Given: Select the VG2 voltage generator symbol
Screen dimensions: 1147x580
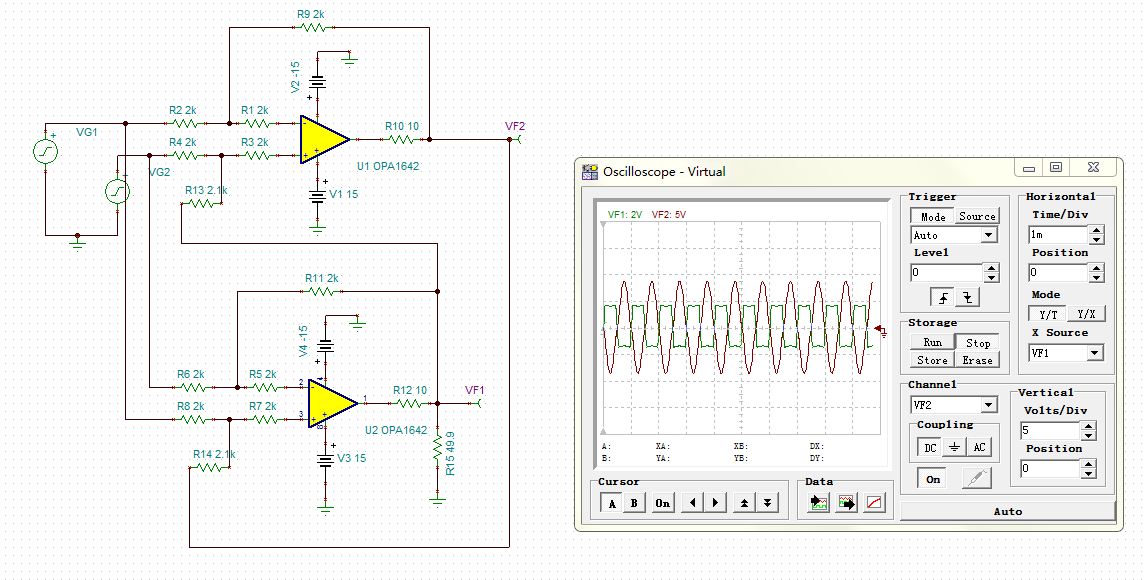Looking at the screenshot, I should point(117,191).
